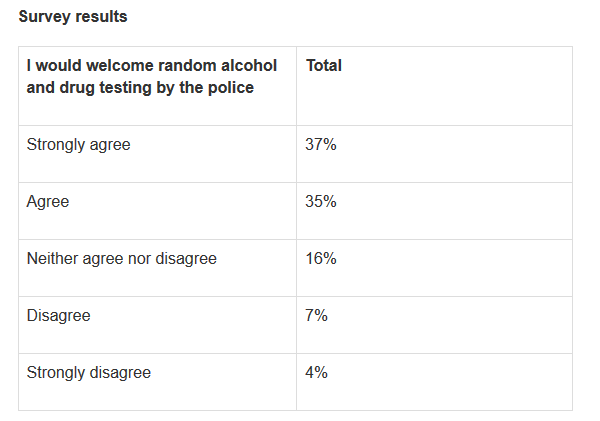
Task: Click the word 'police' in header
Action: 231,88
